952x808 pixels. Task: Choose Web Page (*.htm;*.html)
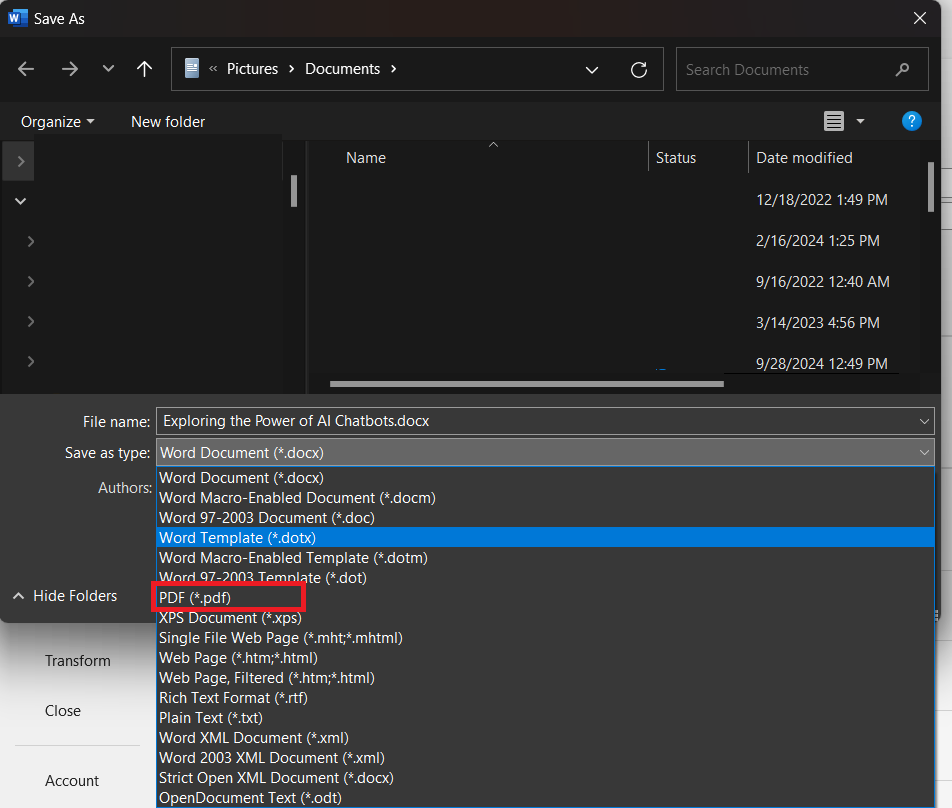545,658
